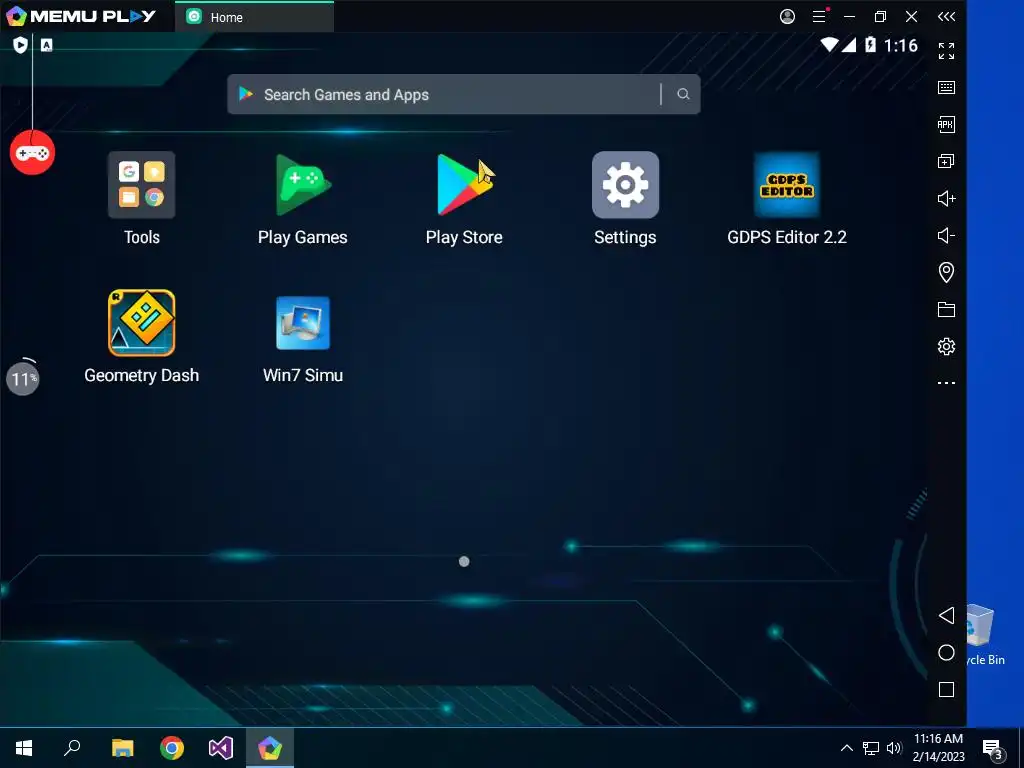This screenshot has height=768, width=1024.
Task: Select the Recycle Bin on desktop
Action: click(984, 635)
